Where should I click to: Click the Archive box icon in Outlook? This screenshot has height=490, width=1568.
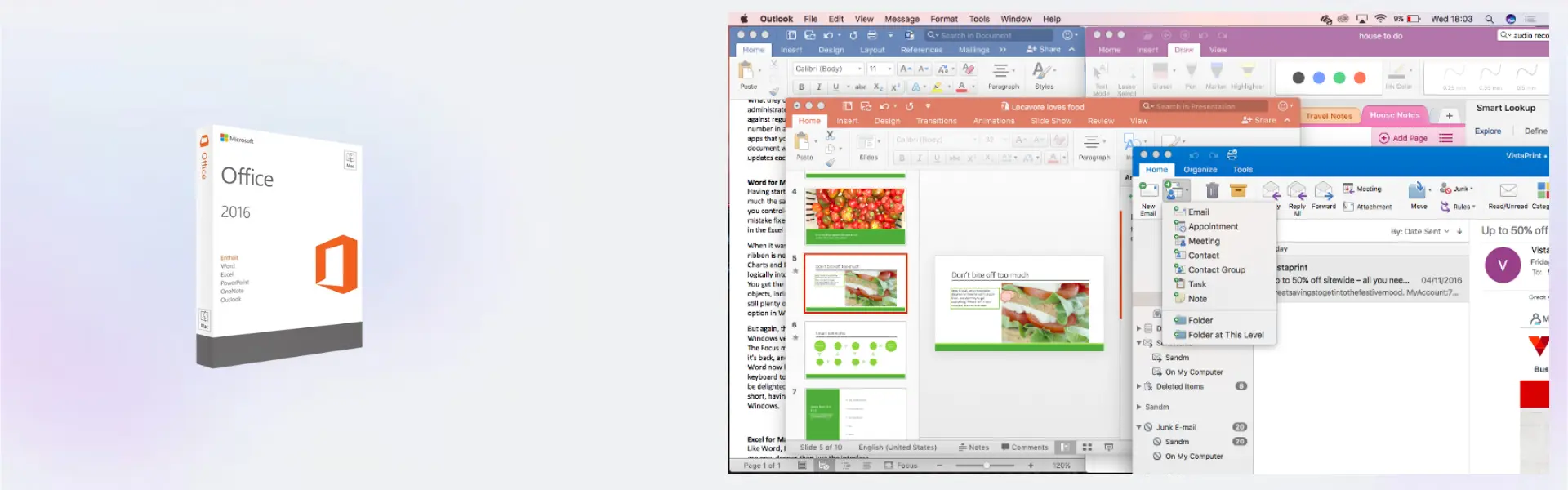point(1238,191)
